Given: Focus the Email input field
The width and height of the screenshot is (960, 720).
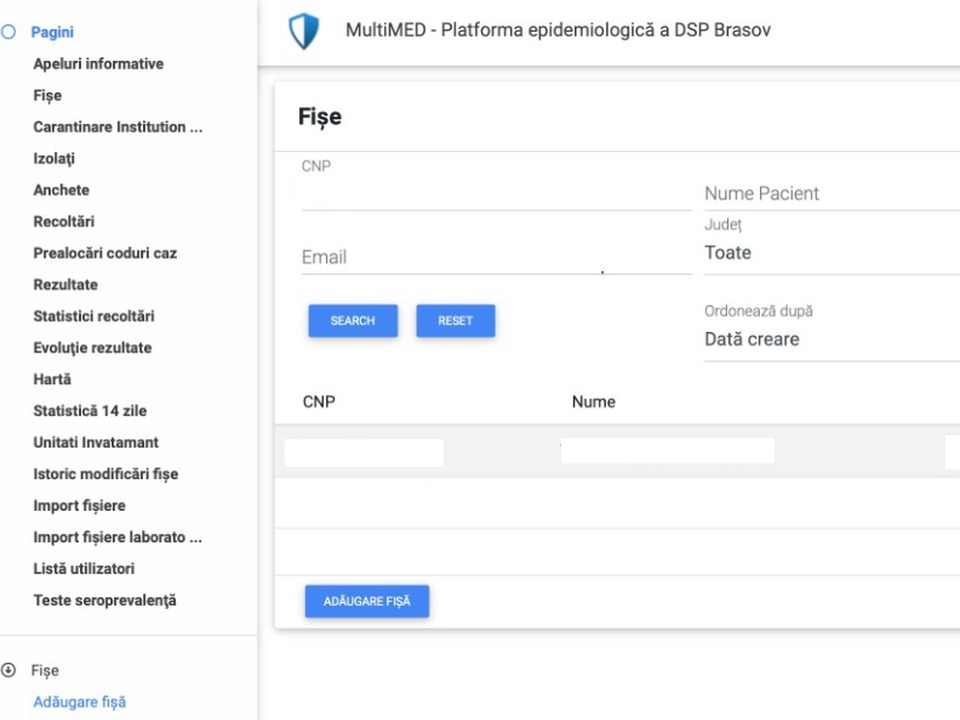Looking at the screenshot, I should pyautogui.click(x=497, y=257).
